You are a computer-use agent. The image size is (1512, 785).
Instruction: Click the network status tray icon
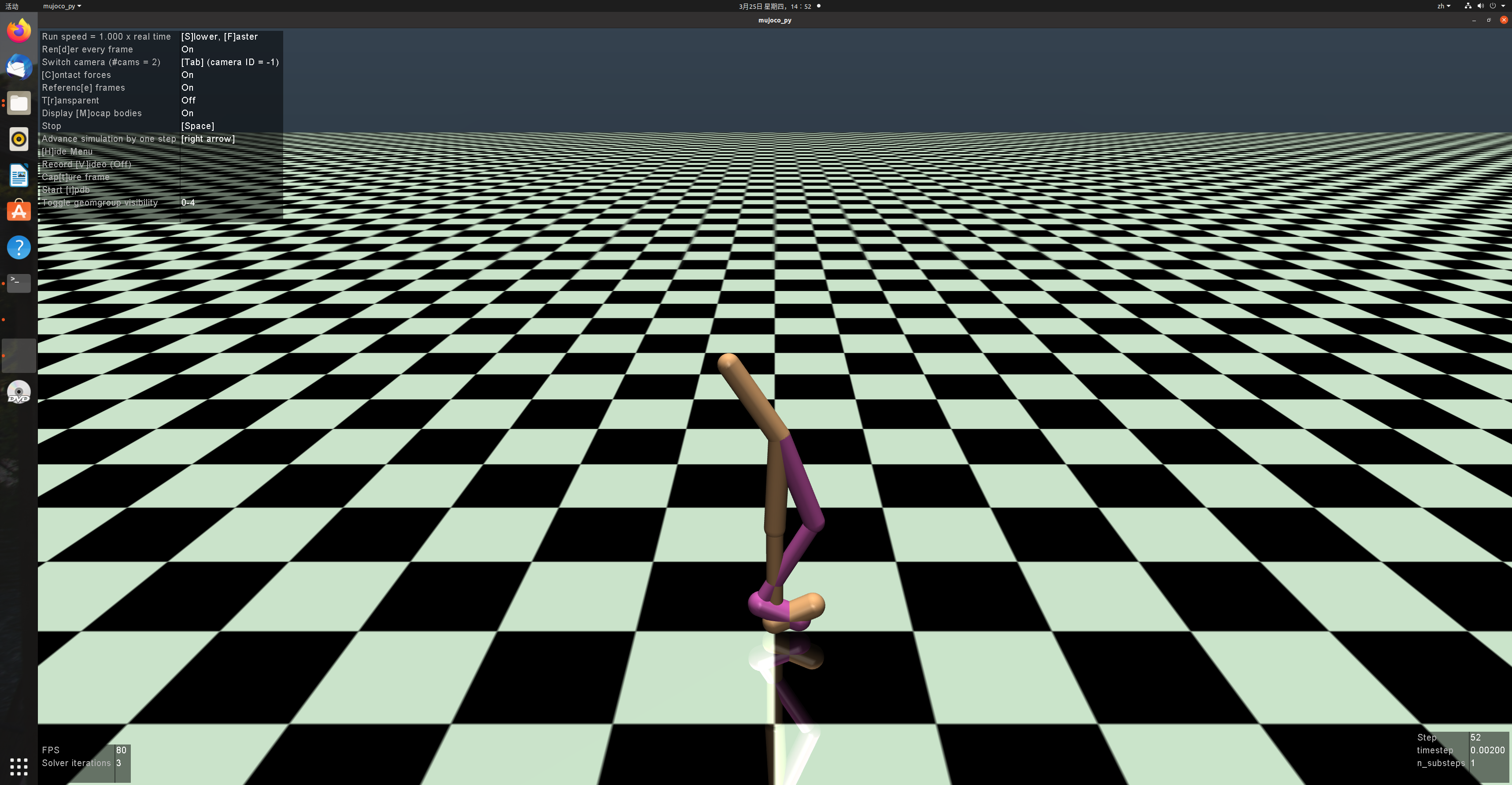coord(1468,6)
